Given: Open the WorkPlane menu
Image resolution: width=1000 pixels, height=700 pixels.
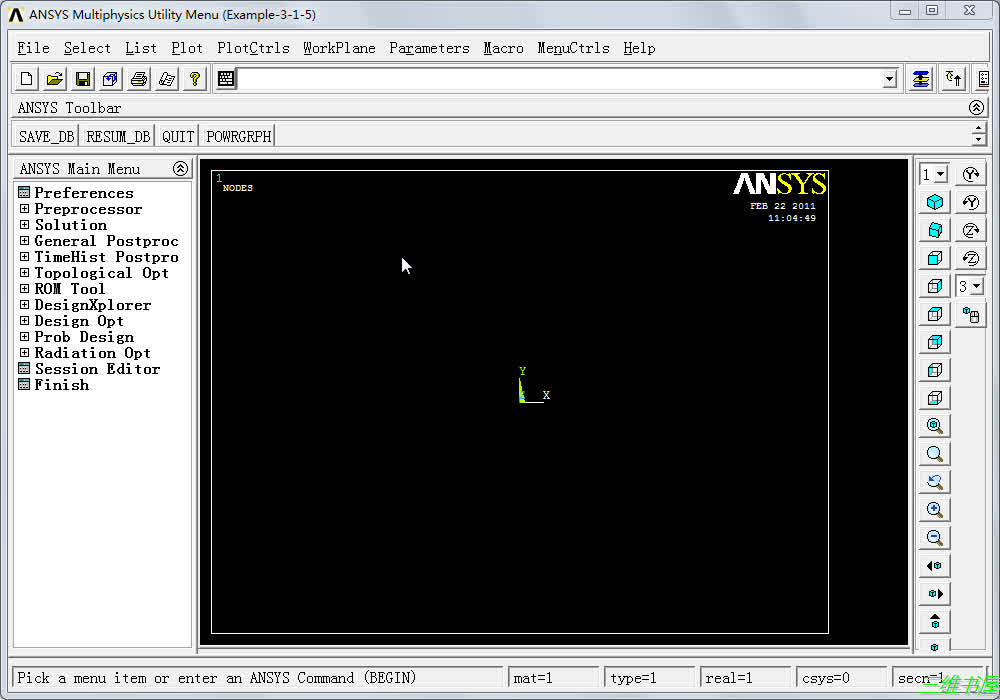Looking at the screenshot, I should (x=339, y=47).
